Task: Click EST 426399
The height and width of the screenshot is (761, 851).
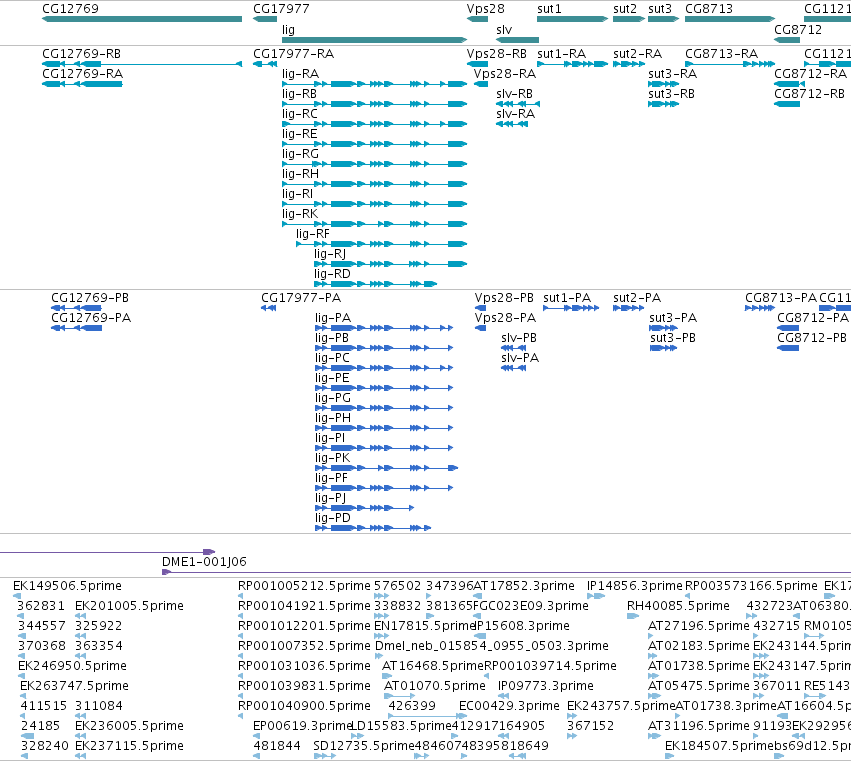Action: pyautogui.click(x=412, y=706)
